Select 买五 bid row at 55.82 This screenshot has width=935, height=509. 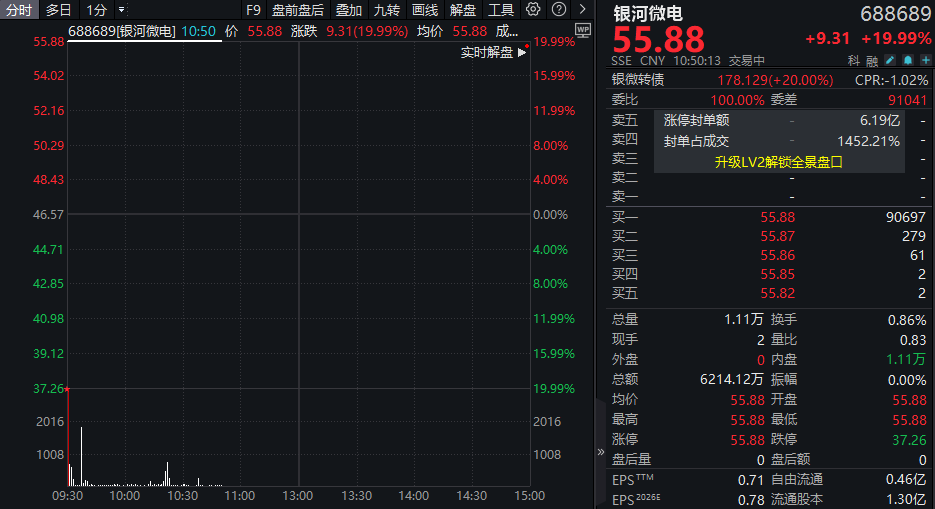tap(769, 293)
